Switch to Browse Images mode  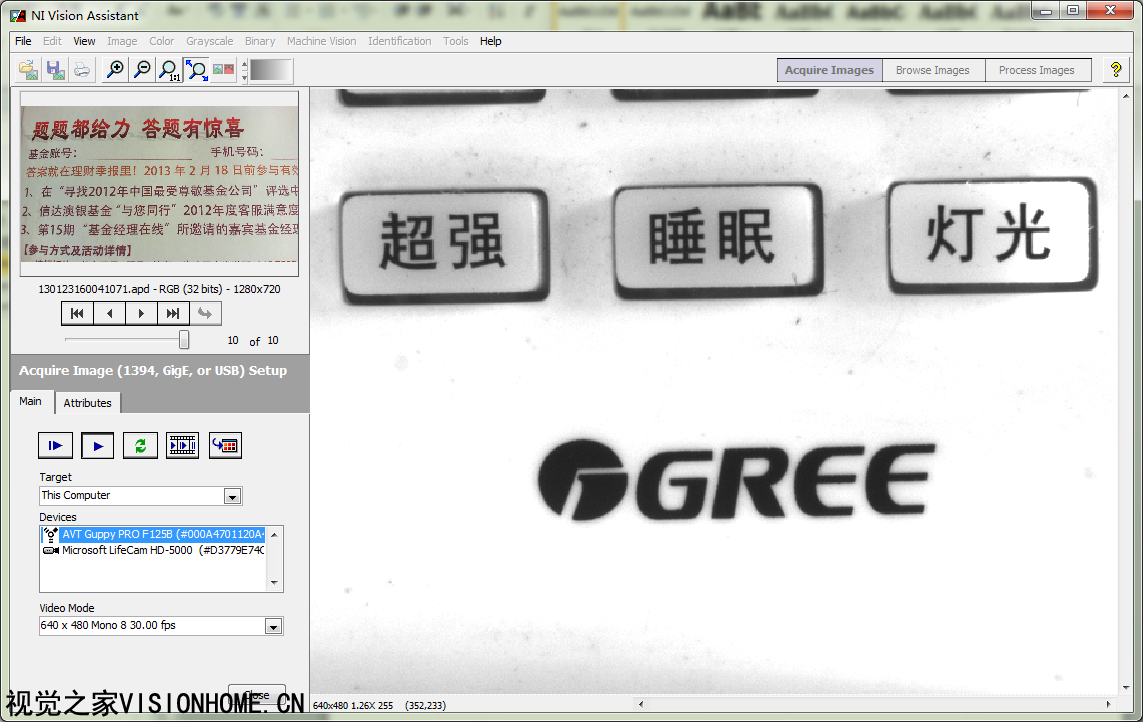click(933, 70)
